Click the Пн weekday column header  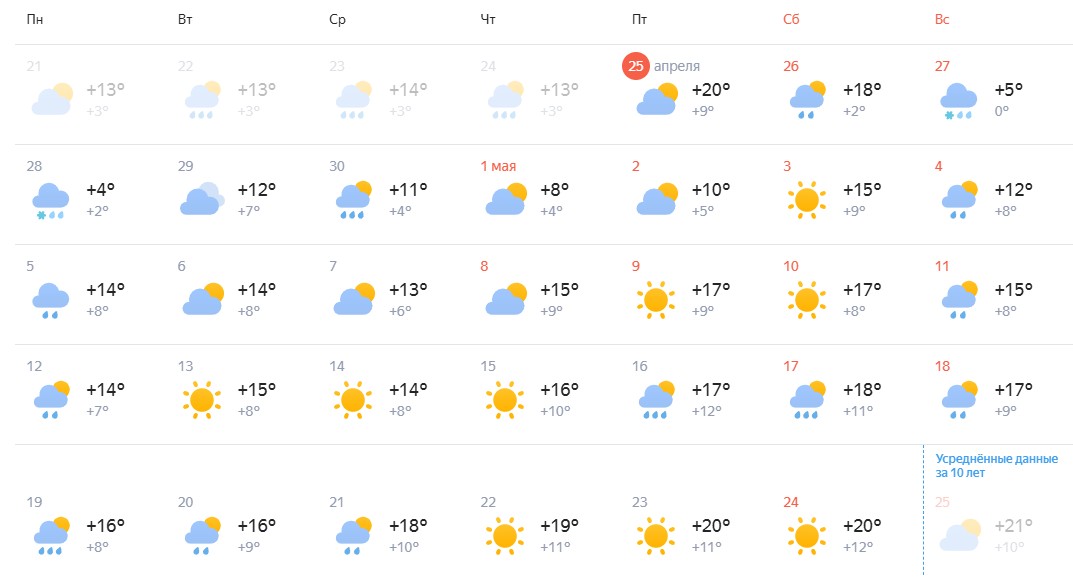(x=34, y=20)
